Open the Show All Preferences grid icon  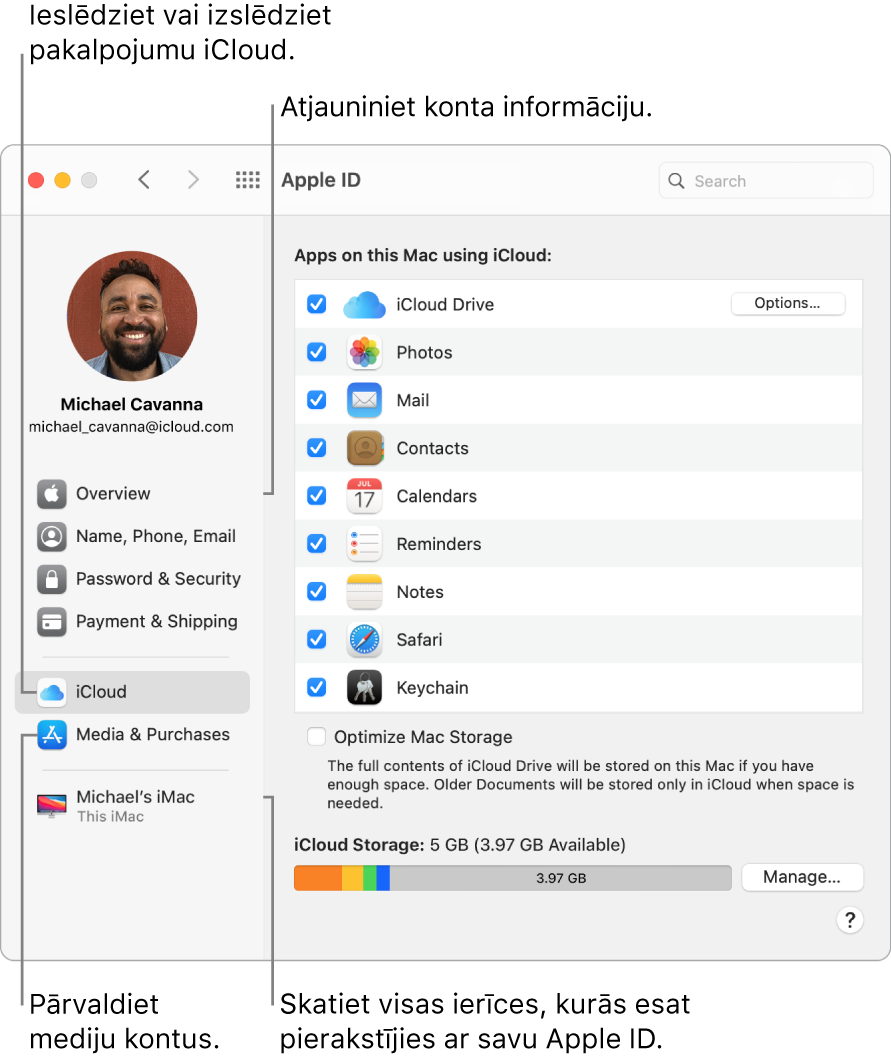point(247,180)
